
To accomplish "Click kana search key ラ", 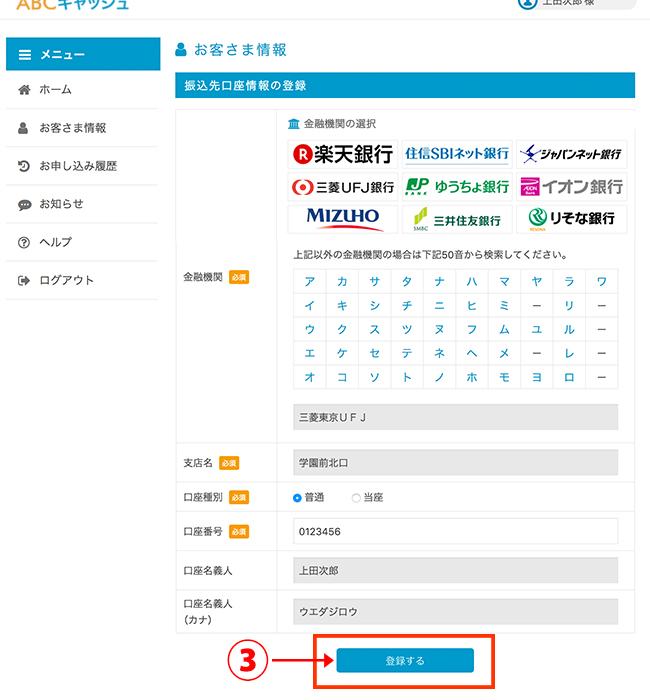I will [x=569, y=281].
